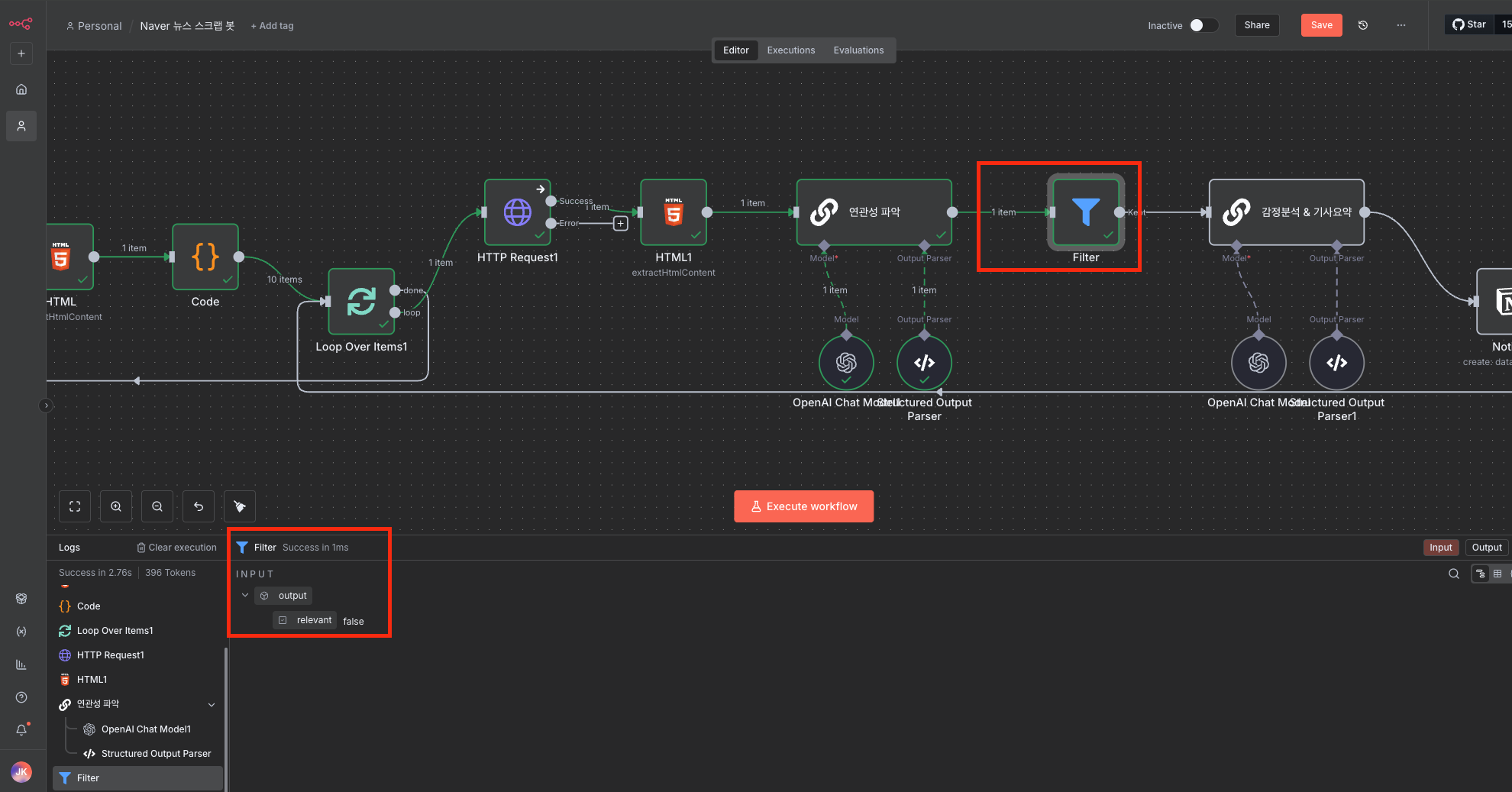Viewport: 1512px width, 792px height.
Task: Show the Output pane in logs
Action: pos(1487,548)
